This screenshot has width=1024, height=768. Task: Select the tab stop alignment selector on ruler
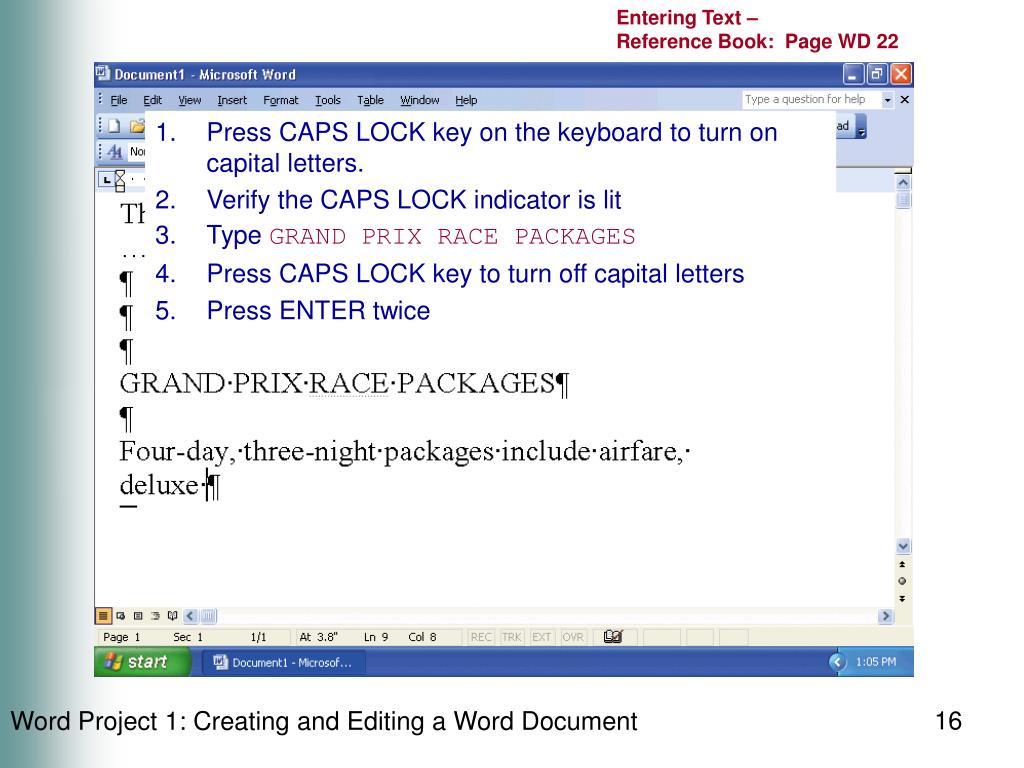[x=106, y=180]
